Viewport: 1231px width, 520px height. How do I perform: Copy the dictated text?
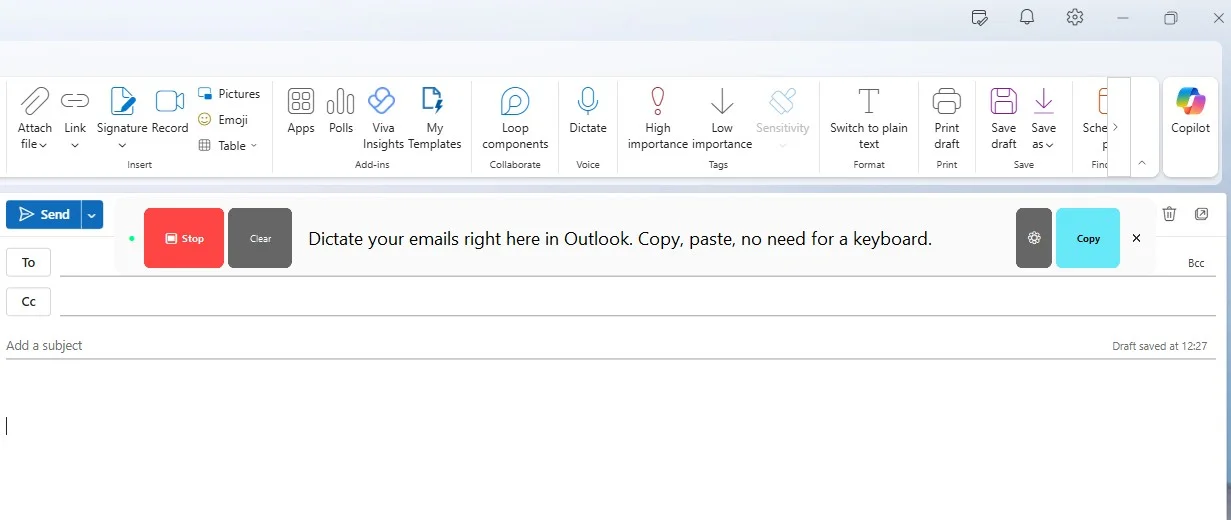point(1088,238)
